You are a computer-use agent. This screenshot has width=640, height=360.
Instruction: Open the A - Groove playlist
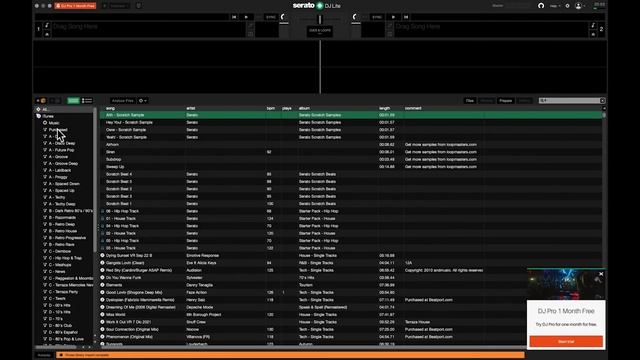coord(58,157)
